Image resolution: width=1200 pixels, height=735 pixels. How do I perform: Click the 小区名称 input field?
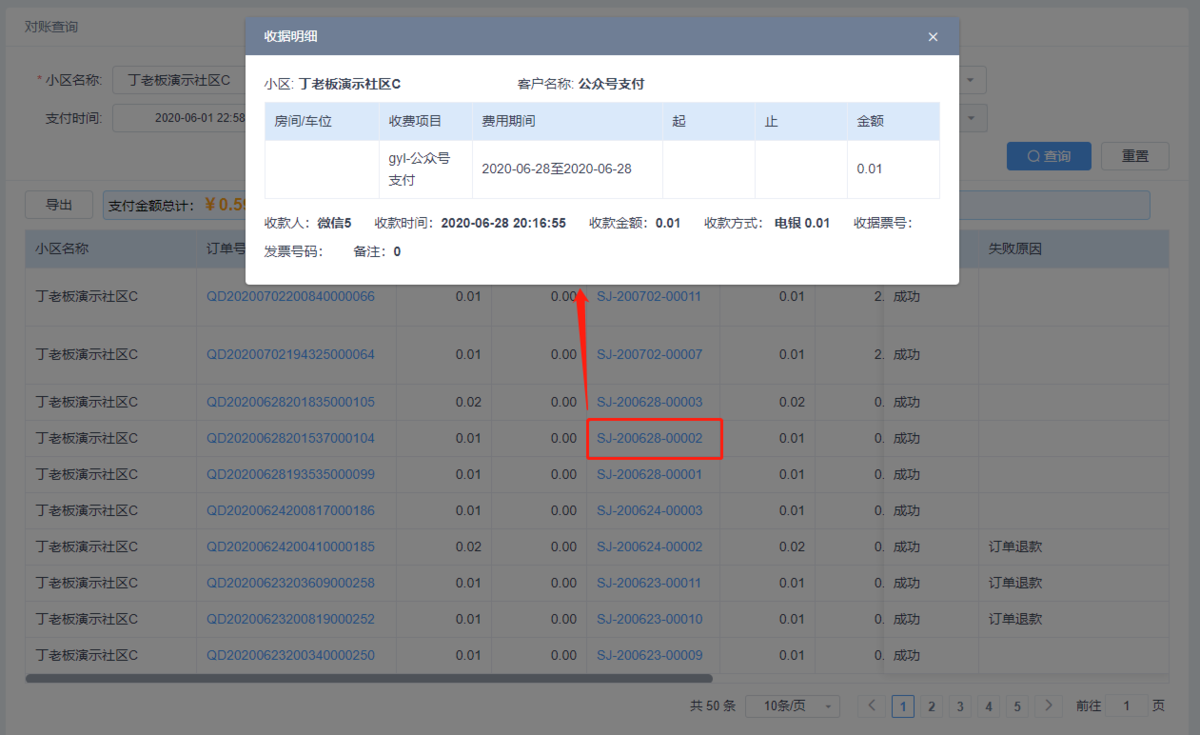[x=180, y=80]
